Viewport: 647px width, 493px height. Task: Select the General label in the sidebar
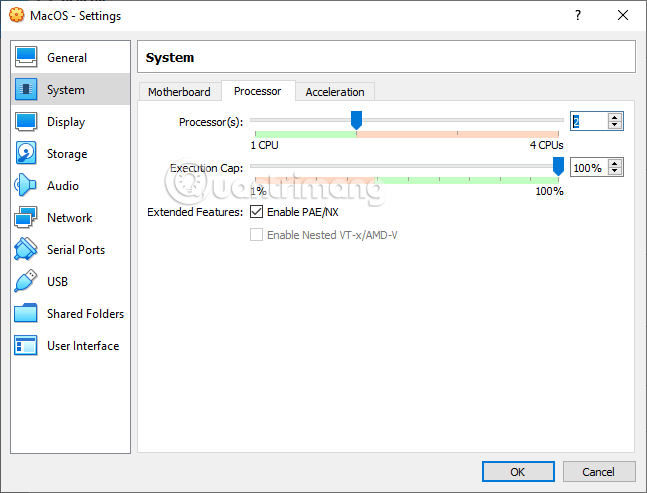tap(67, 58)
